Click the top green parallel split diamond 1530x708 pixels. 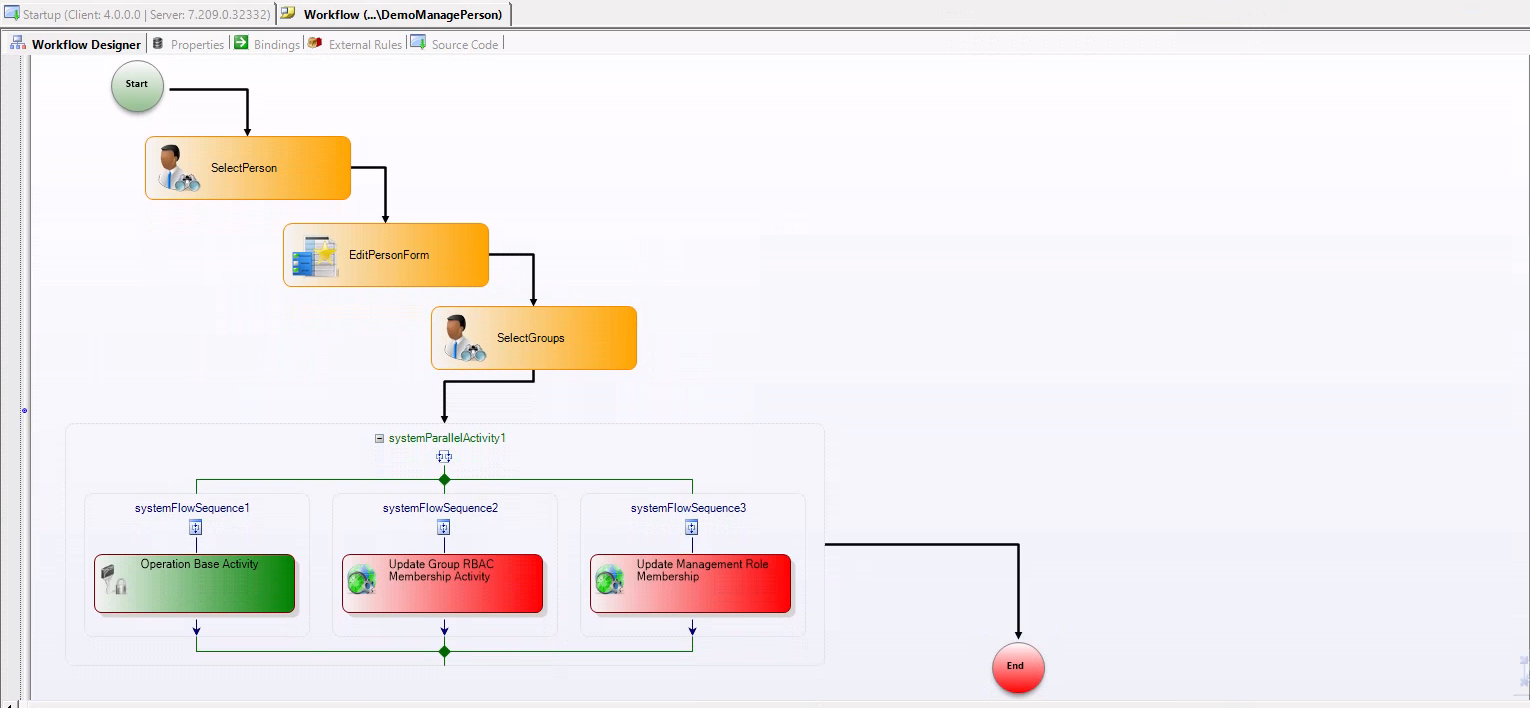444,479
